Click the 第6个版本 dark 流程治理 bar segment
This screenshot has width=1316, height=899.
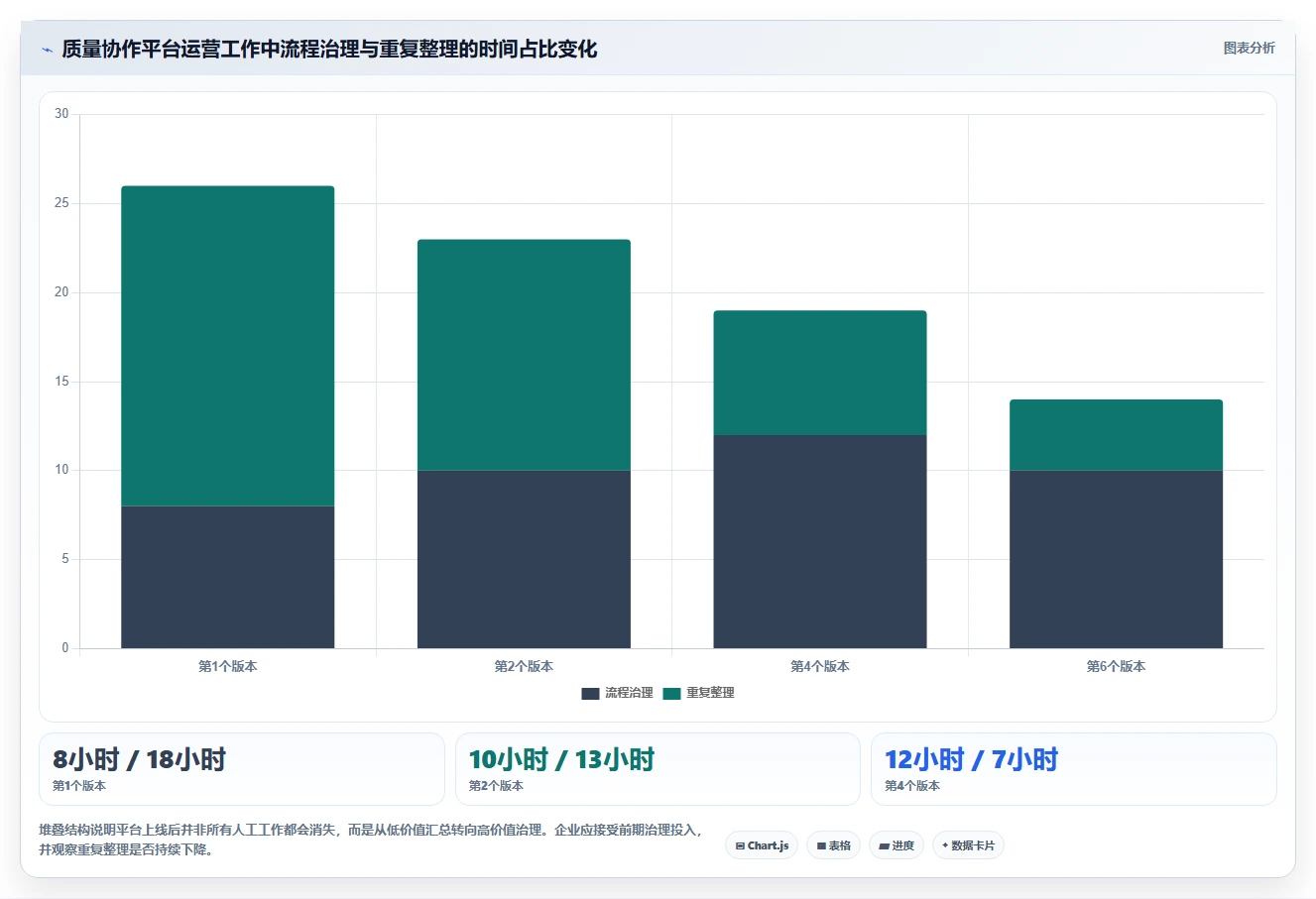(1116, 559)
